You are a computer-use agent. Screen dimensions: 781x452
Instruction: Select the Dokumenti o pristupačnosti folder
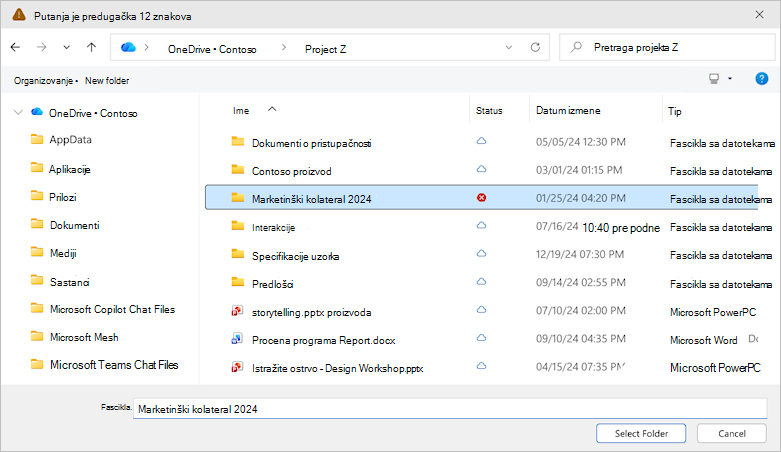point(311,144)
